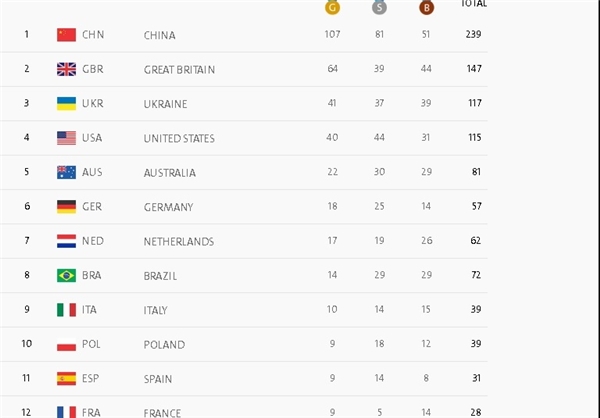Click the bronze medal column header

coord(426,8)
